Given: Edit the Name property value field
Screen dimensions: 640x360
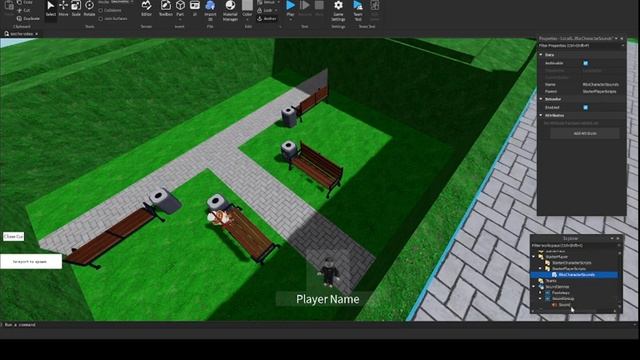Looking at the screenshot, I should 602,84.
